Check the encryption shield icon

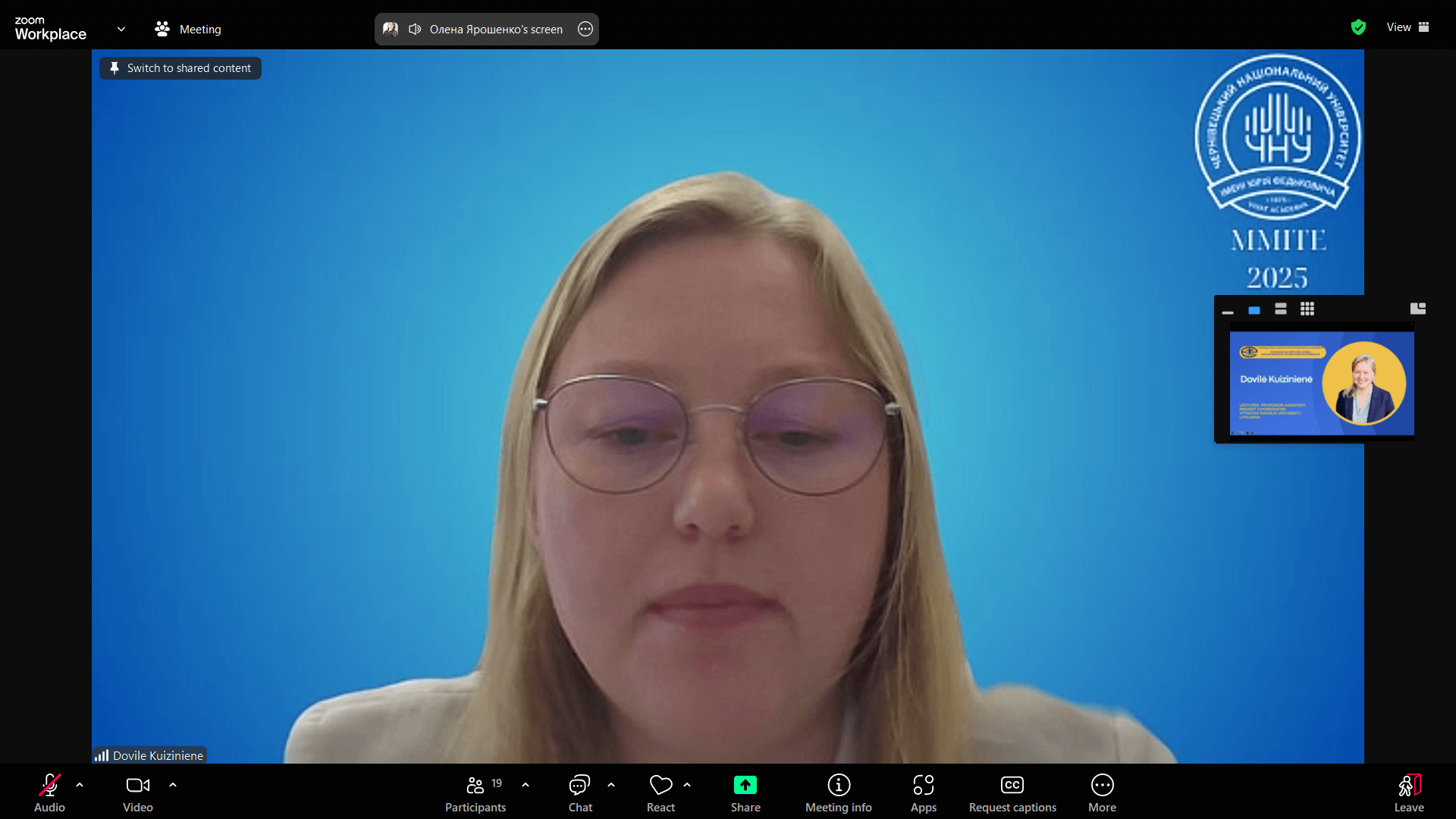pyautogui.click(x=1358, y=27)
